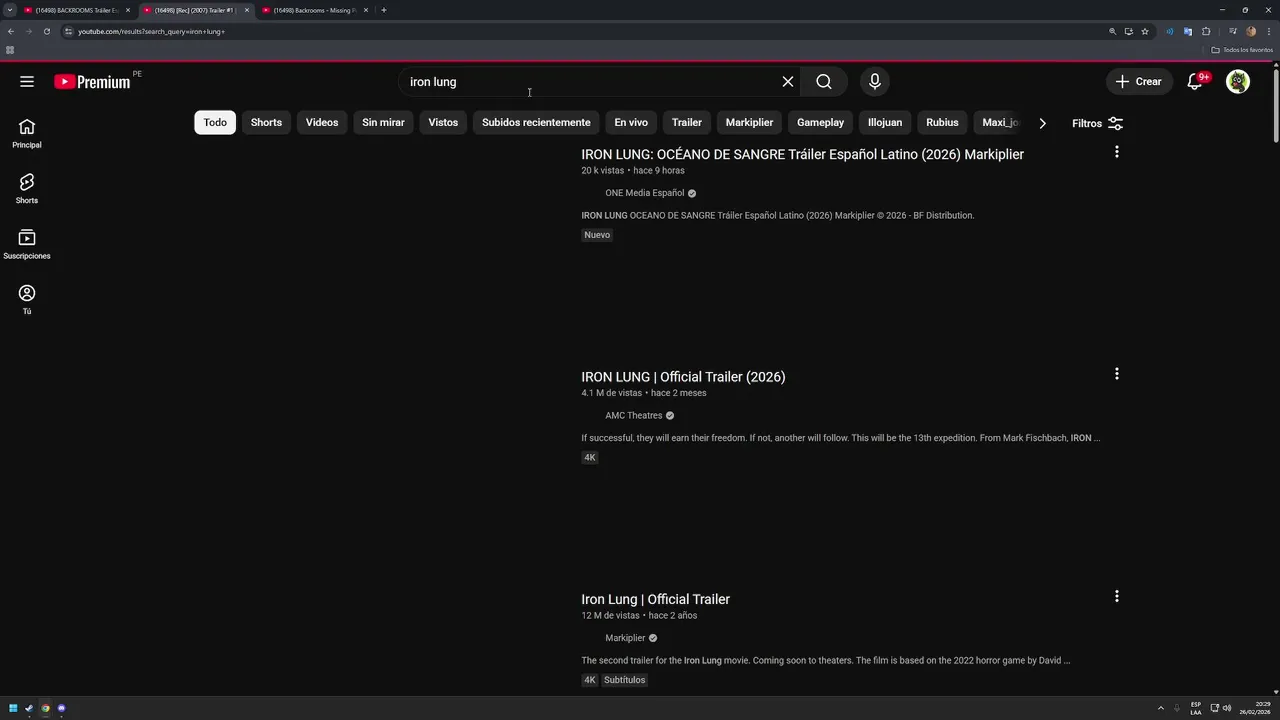Open Iron Lung | Official Trailer by Markiplier
The width and height of the screenshot is (1280, 720).
655,599
